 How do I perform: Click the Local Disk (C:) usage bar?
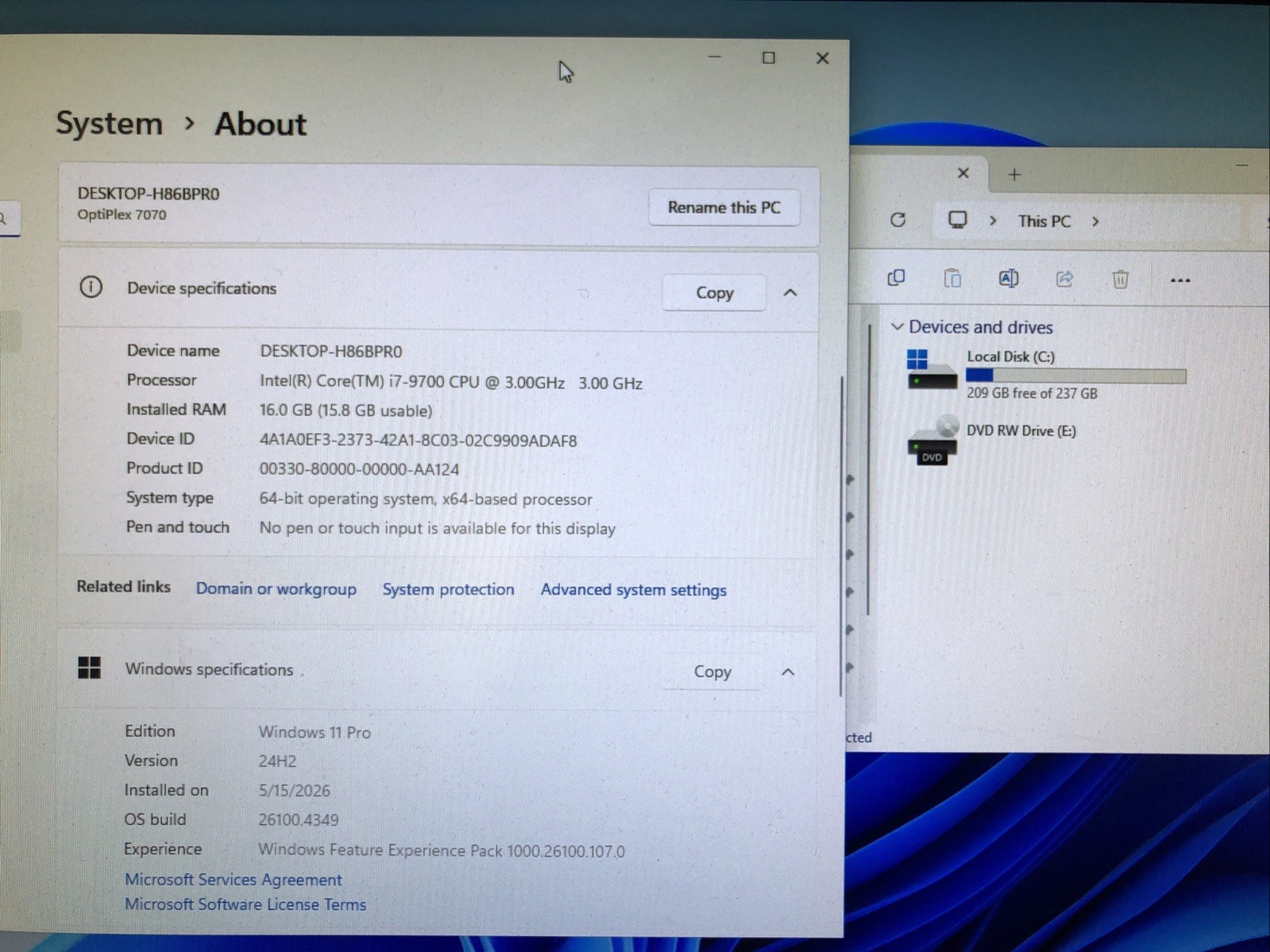(1076, 376)
